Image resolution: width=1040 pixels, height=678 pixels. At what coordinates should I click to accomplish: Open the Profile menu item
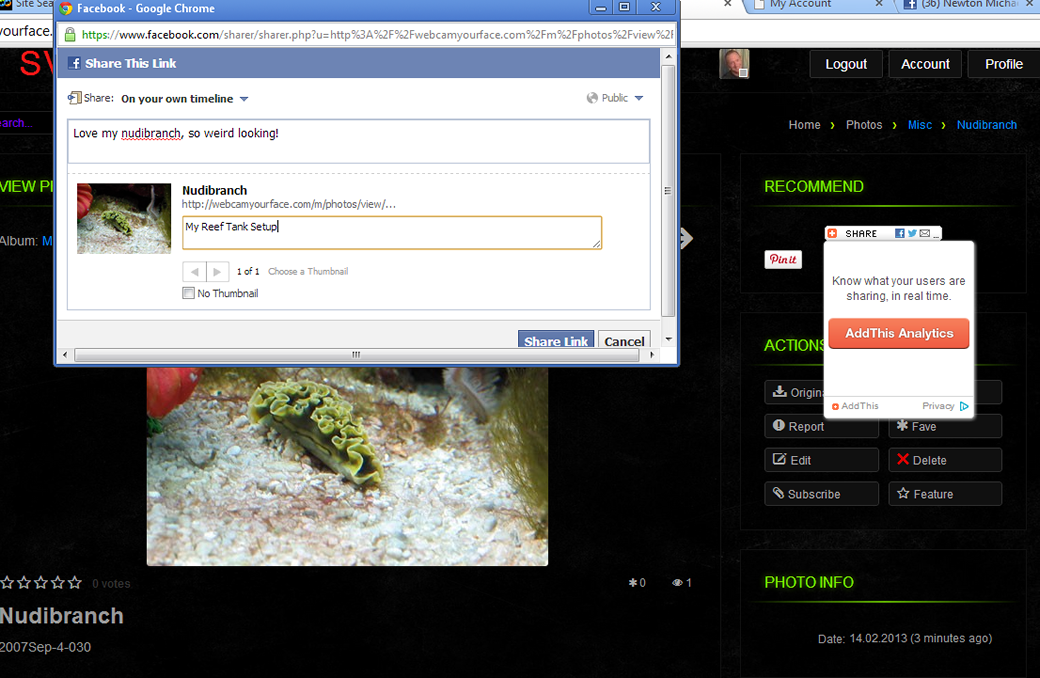(x=1004, y=64)
